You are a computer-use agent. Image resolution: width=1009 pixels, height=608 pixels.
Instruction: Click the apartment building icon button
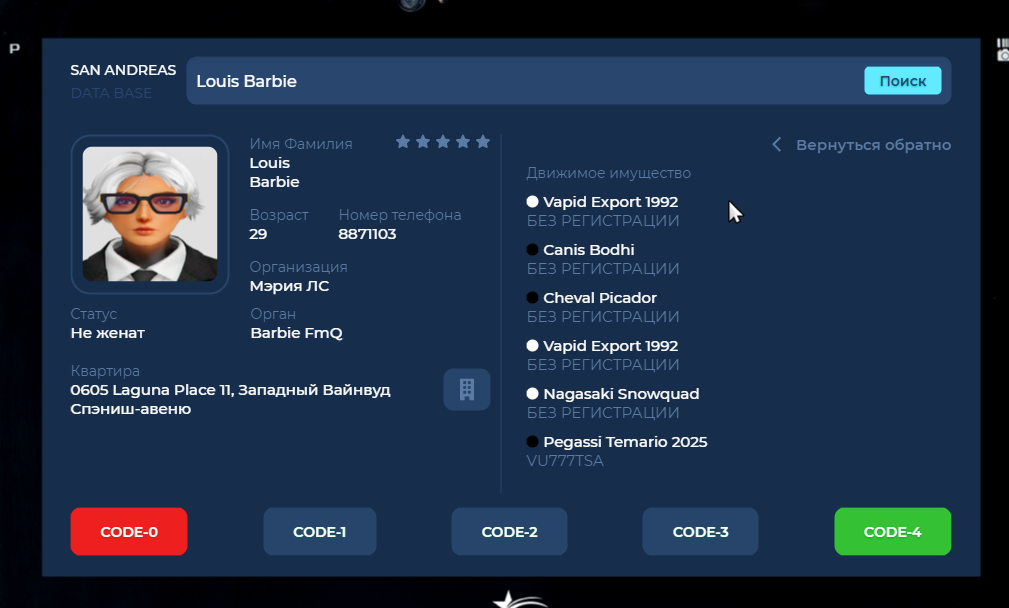[466, 389]
